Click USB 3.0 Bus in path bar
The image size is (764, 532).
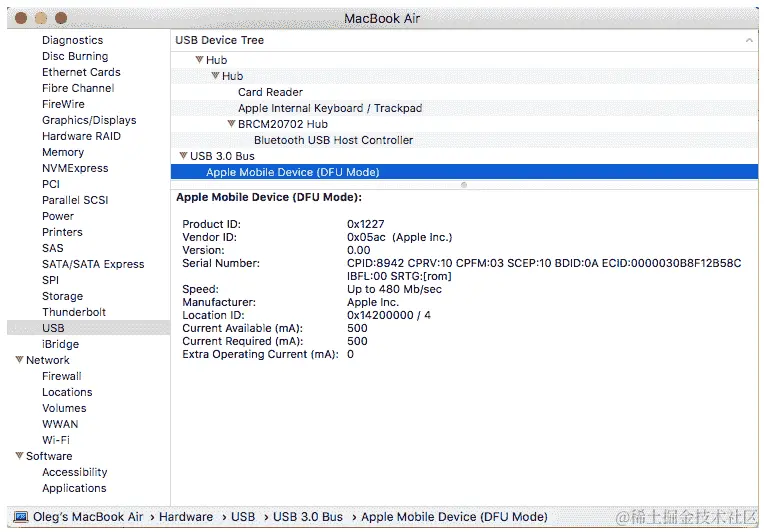[308, 516]
